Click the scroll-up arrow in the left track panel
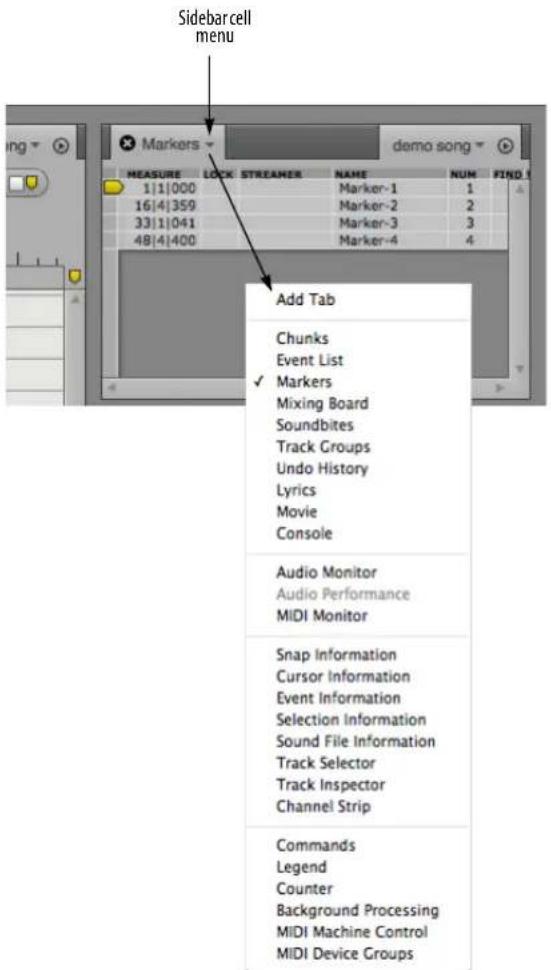Viewport: 551px width, 970px height. pos(75,299)
